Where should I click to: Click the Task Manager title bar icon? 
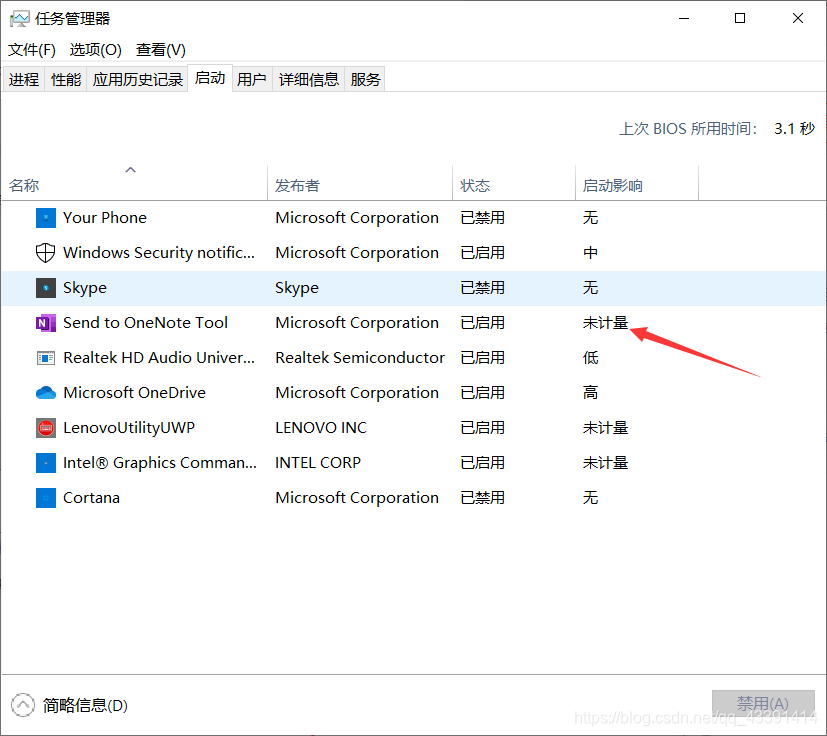pyautogui.click(x=20, y=19)
